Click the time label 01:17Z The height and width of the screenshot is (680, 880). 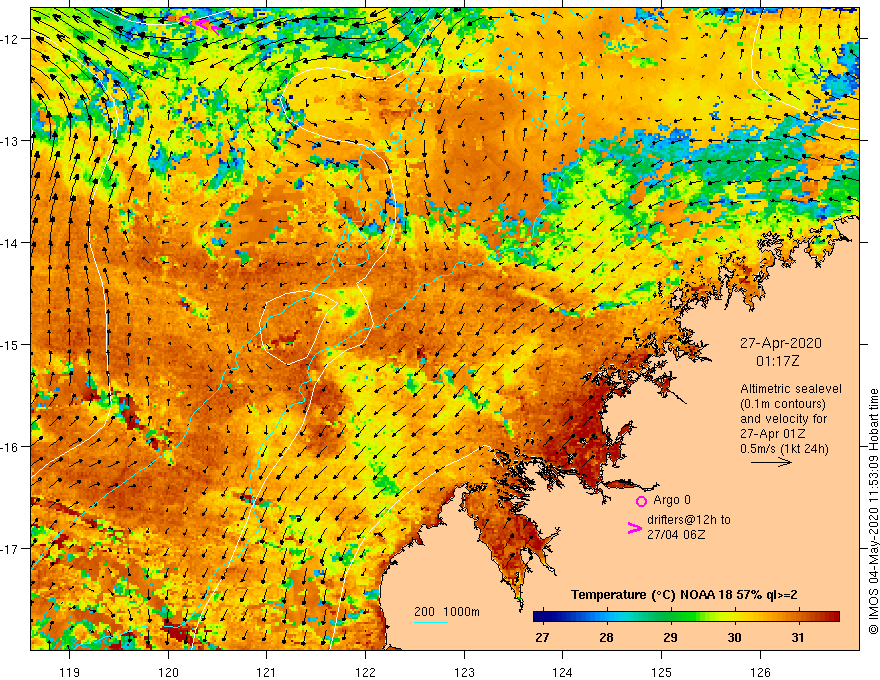click(777, 361)
